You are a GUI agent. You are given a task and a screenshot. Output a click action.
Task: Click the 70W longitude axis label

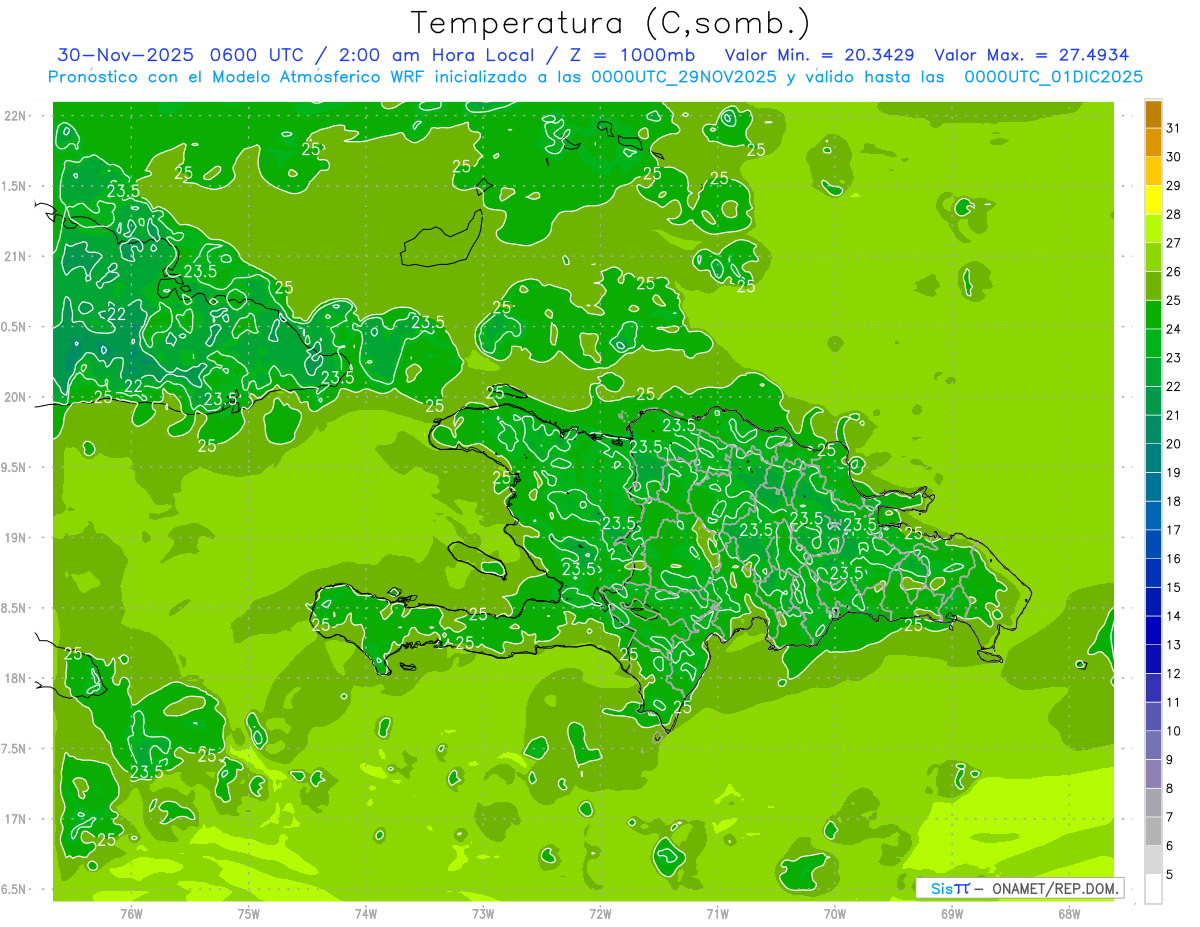[x=835, y=914]
